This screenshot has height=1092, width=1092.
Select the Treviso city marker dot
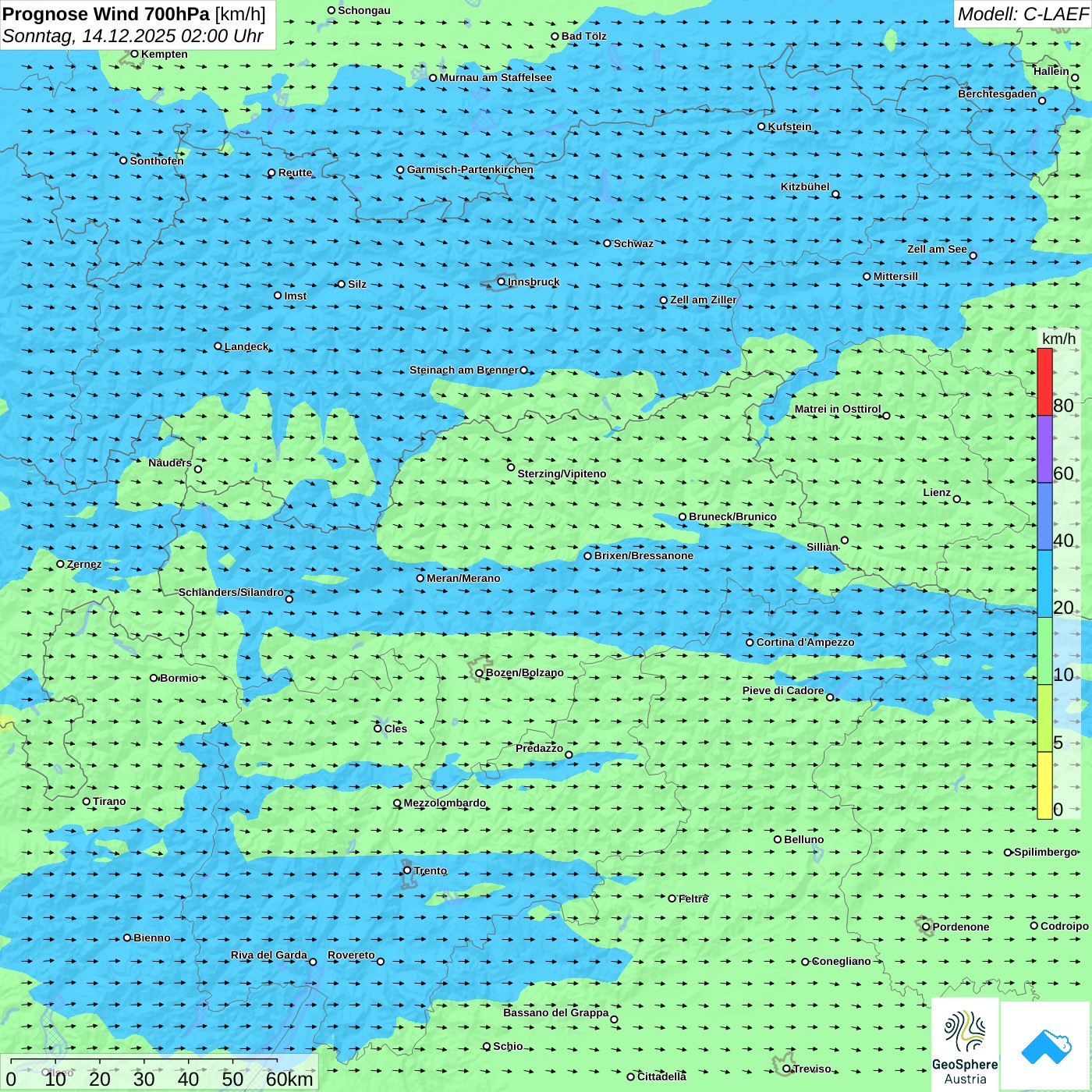click(787, 1069)
